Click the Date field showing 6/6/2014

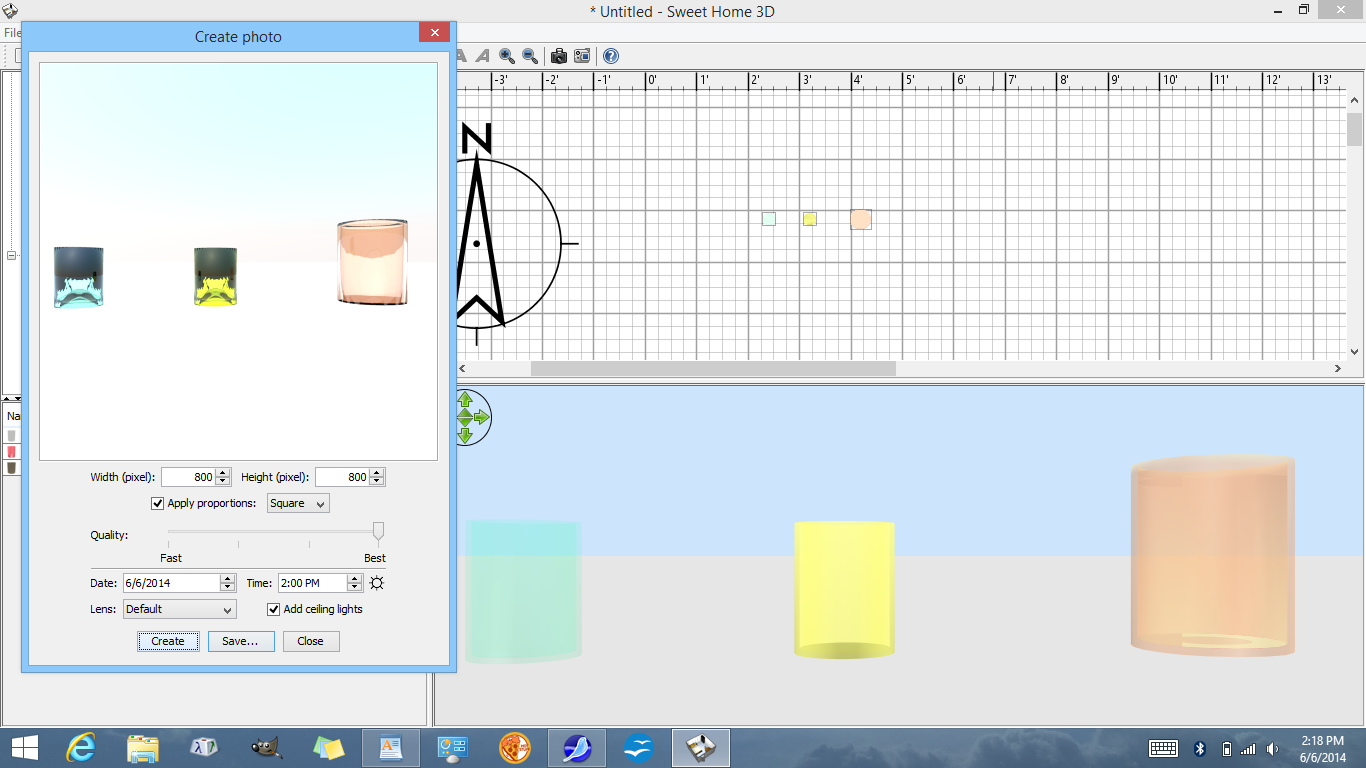[x=170, y=583]
